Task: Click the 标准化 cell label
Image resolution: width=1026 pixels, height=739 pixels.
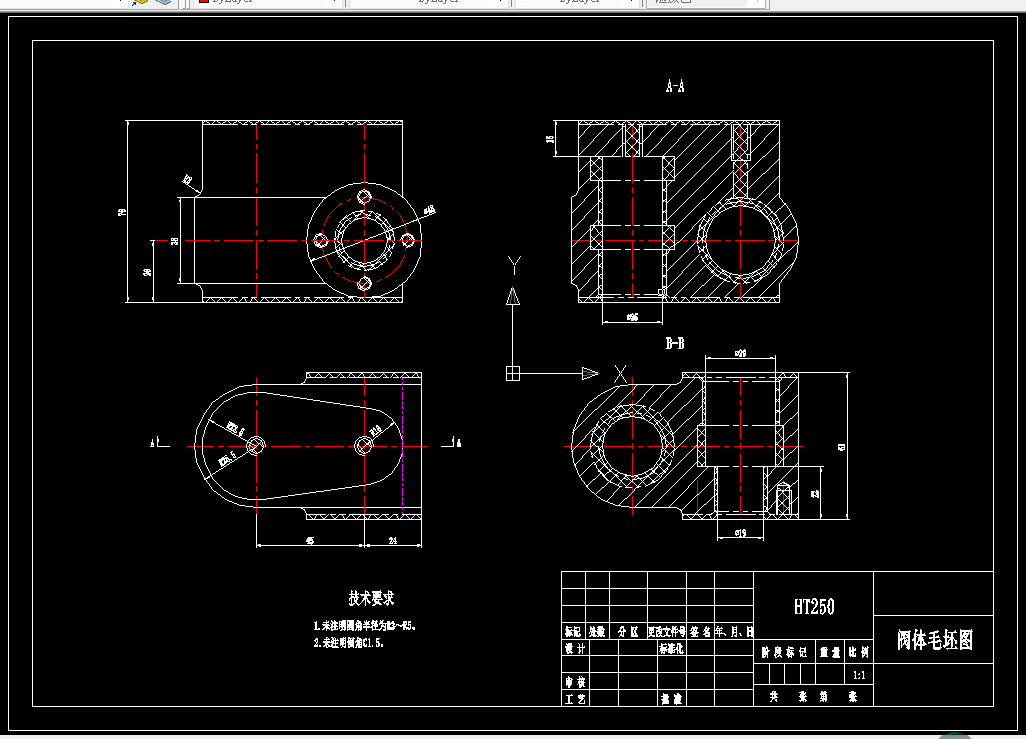Action: click(x=671, y=648)
